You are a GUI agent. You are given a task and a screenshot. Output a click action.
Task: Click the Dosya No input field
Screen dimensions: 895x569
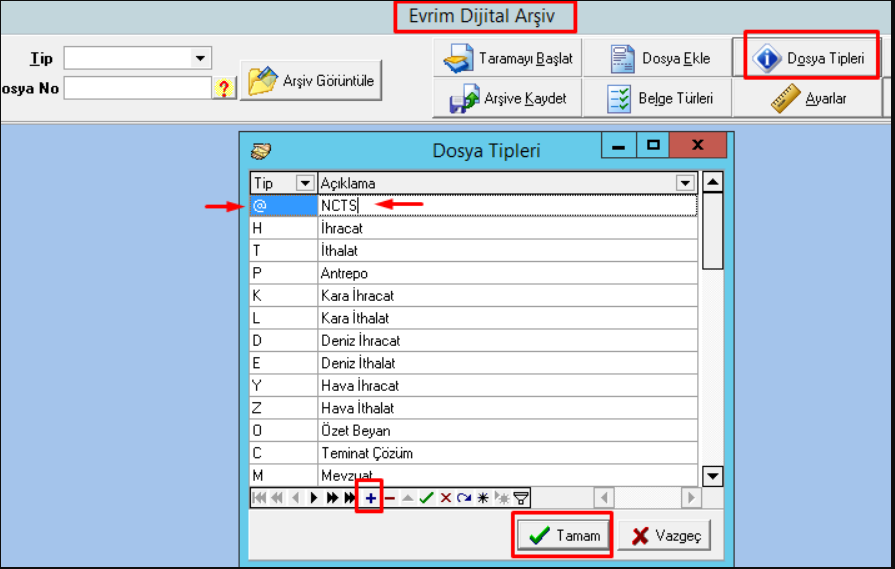click(x=138, y=88)
